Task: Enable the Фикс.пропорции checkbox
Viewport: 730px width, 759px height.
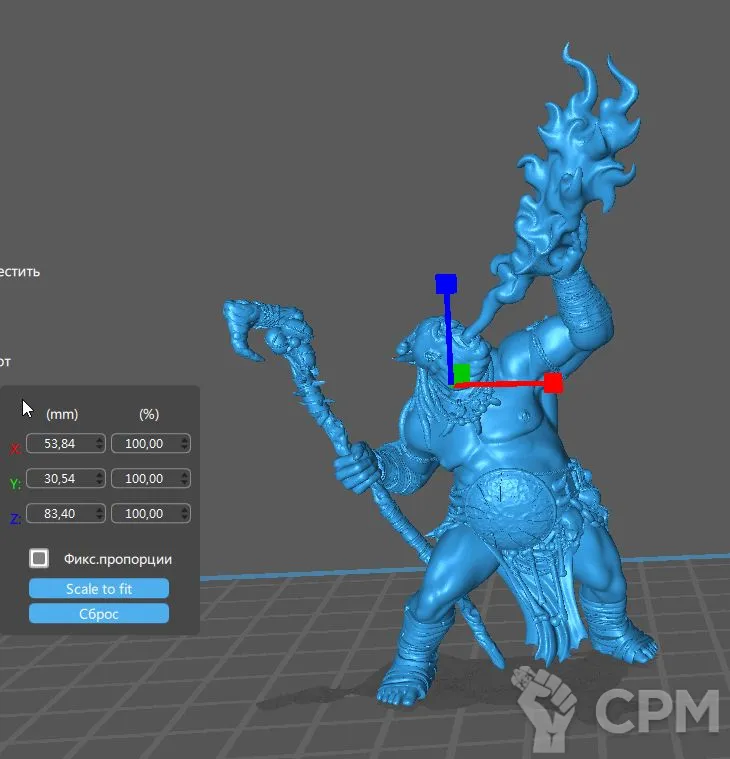Action: pyautogui.click(x=40, y=559)
